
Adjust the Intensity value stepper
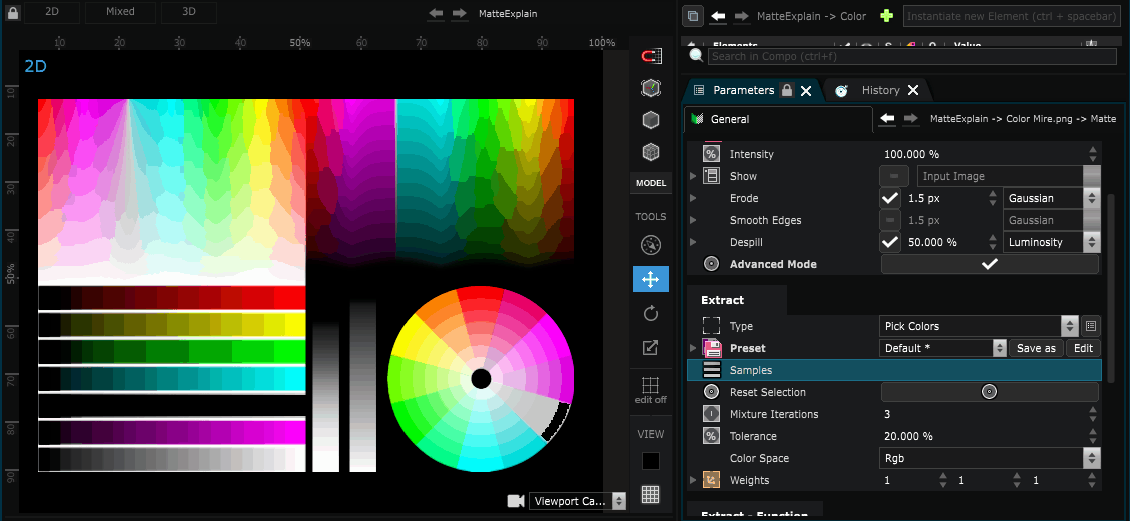click(1093, 153)
